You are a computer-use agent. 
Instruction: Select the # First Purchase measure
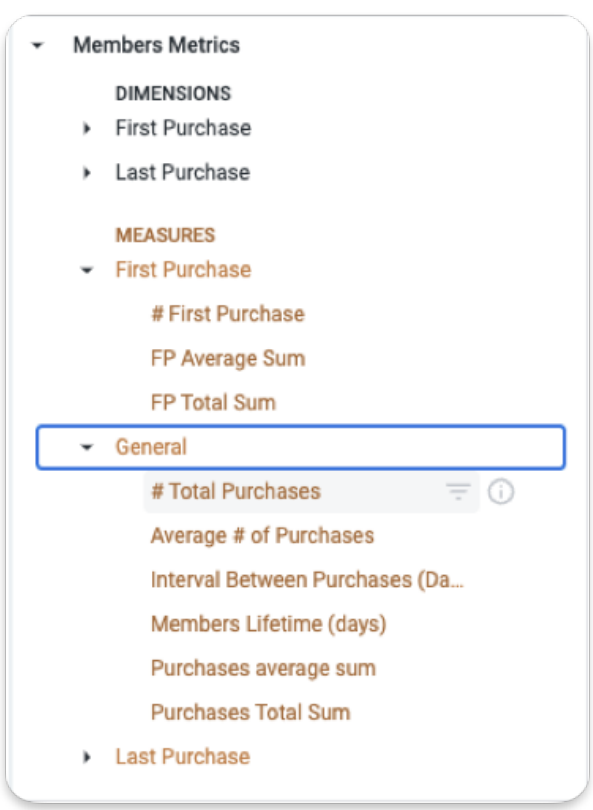tap(228, 314)
